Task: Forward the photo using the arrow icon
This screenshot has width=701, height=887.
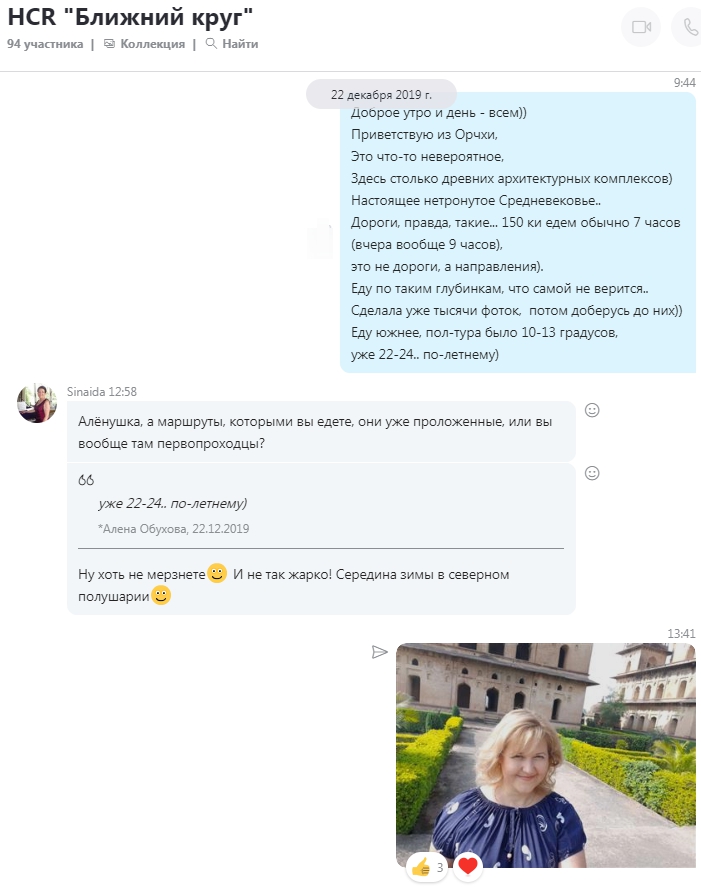Action: pyautogui.click(x=379, y=652)
